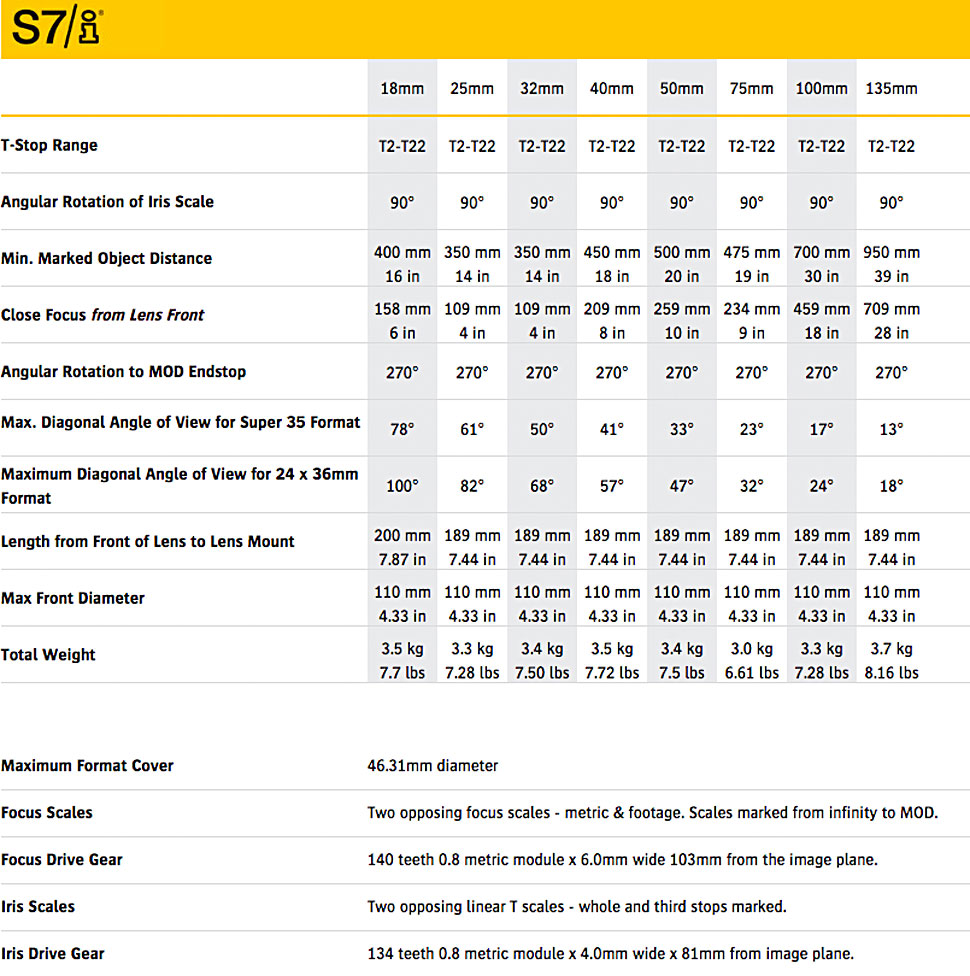Click the 270° MOD rotation value under 75mm

[751, 373]
